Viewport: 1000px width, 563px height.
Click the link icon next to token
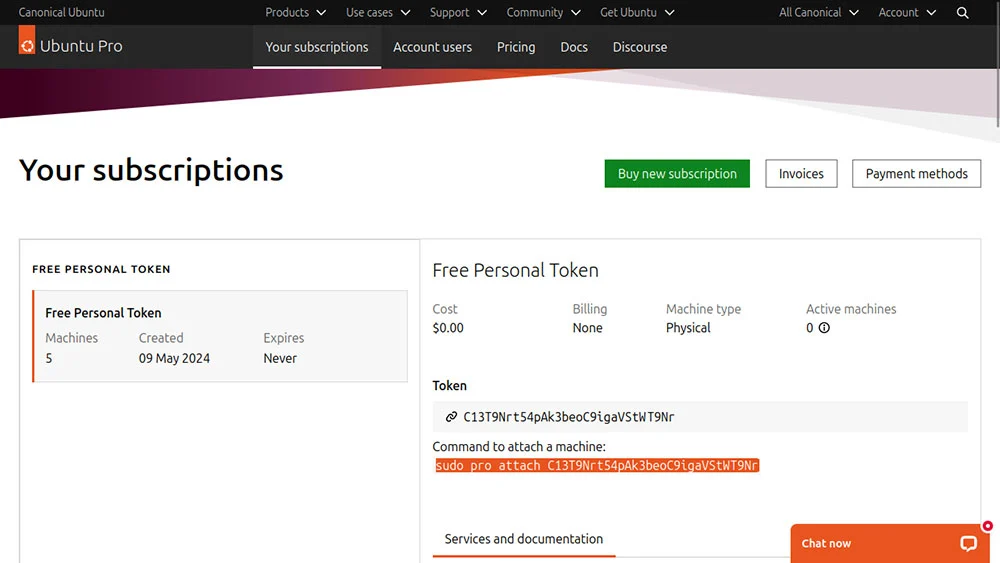pyautogui.click(x=451, y=417)
